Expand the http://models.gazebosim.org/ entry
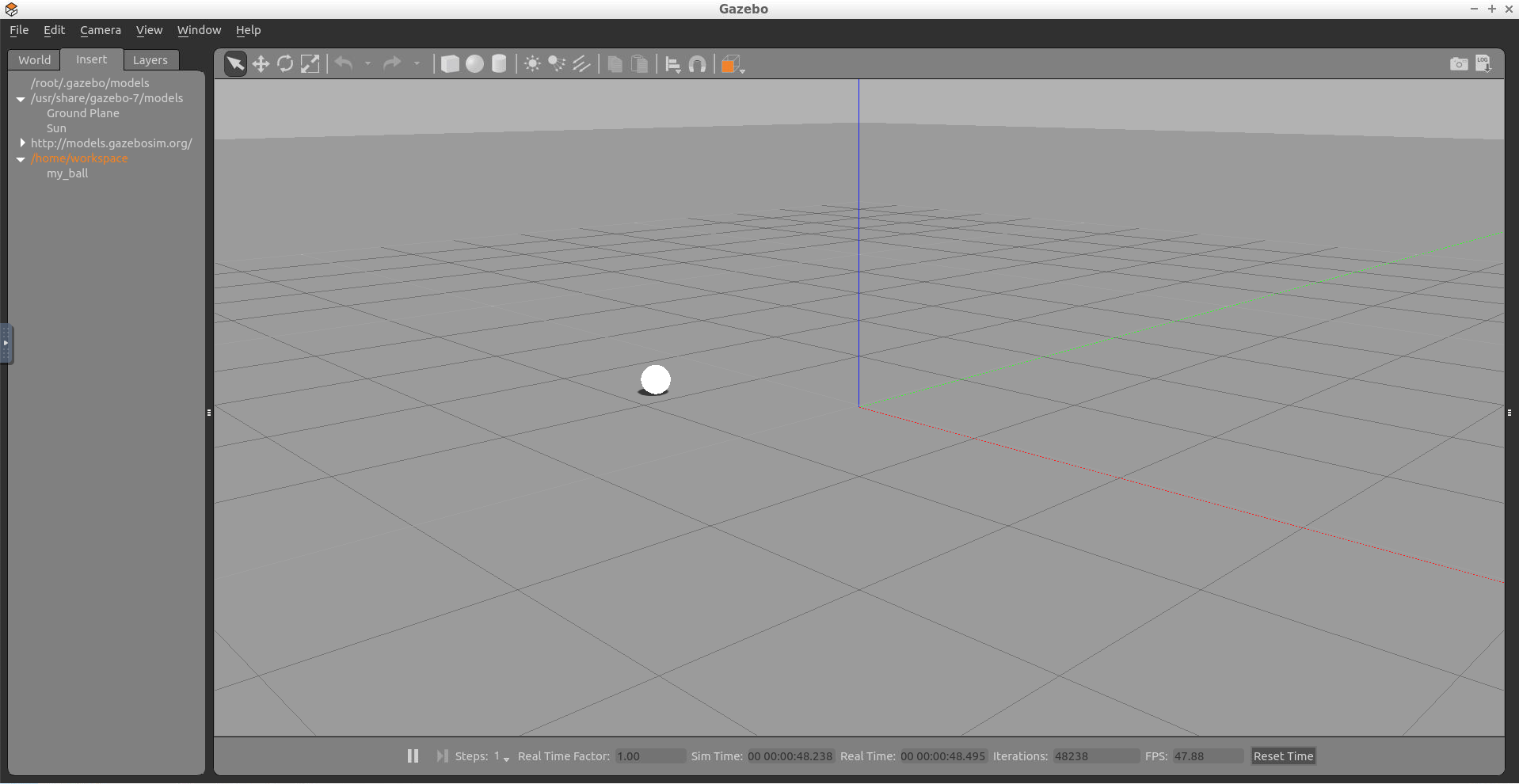Viewport: 1519px width, 784px height. [x=22, y=143]
